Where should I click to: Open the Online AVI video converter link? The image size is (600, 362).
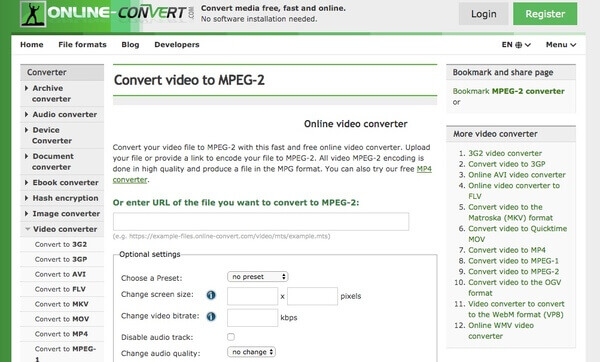[517, 174]
